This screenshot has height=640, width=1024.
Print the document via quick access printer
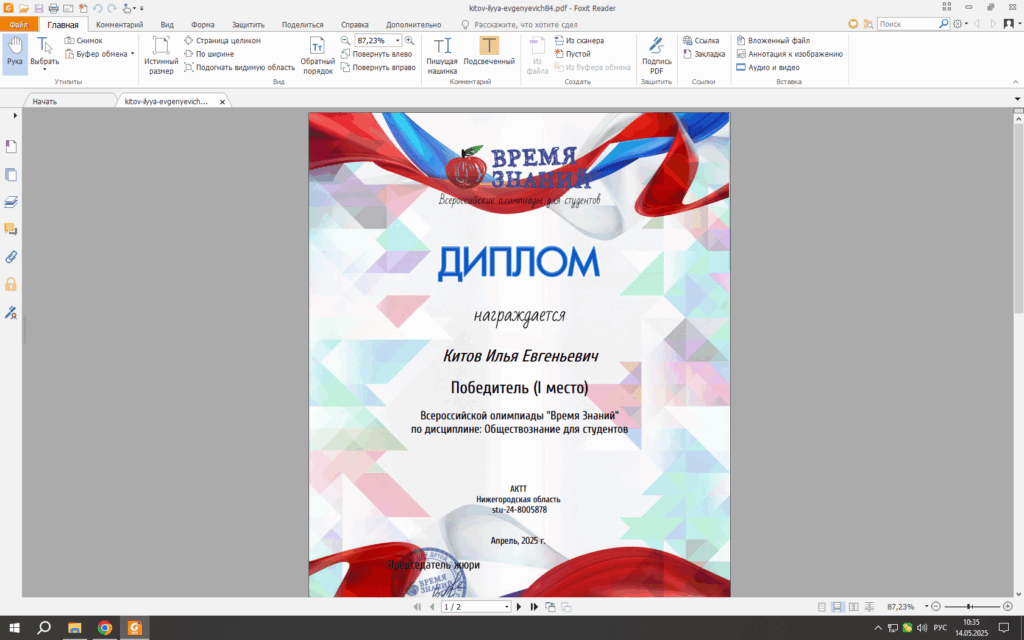(x=54, y=8)
